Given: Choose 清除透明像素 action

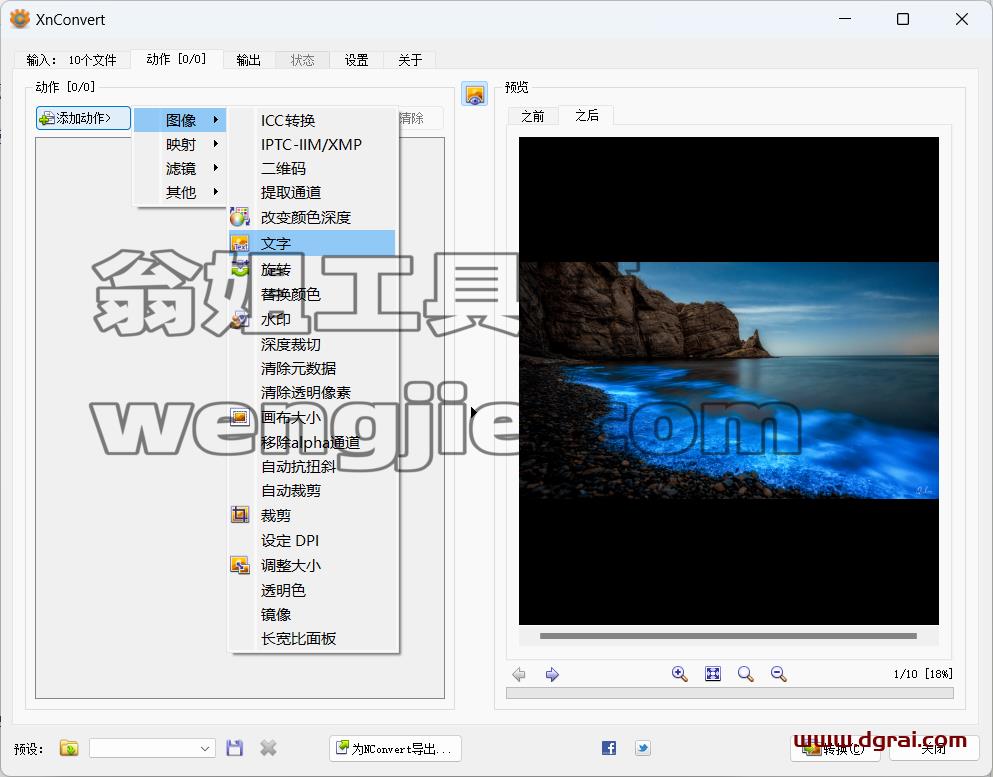Looking at the screenshot, I should 313,393.
